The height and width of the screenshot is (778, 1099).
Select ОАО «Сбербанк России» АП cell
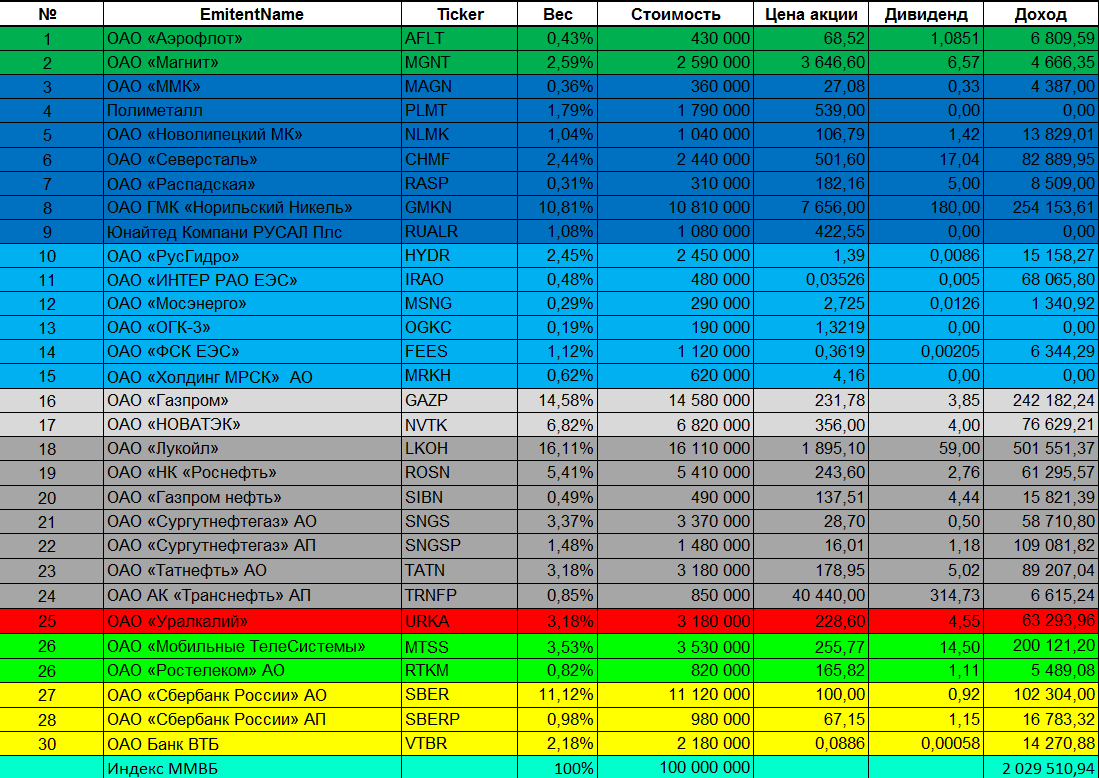[x=252, y=719]
